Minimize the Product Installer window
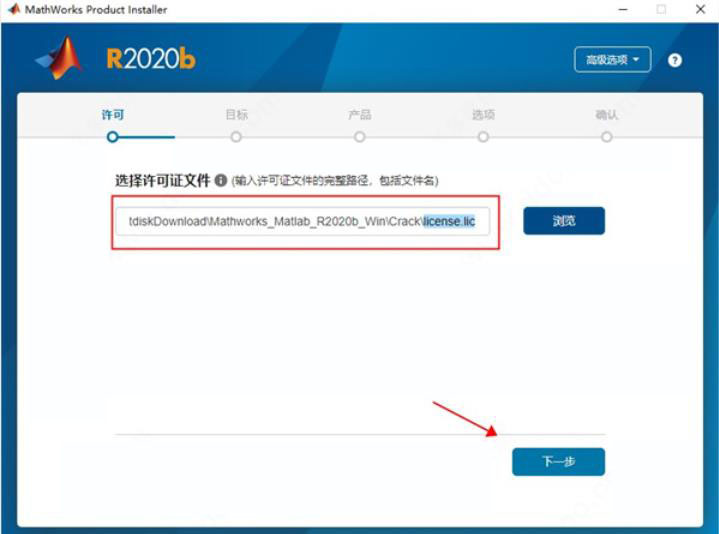 (x=623, y=9)
